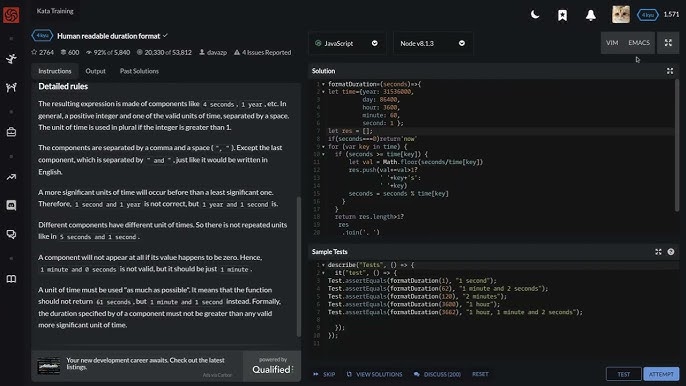Viewport: 686px width, 386px height.
Task: Open JavaScript language dropdown
Action: (x=347, y=43)
